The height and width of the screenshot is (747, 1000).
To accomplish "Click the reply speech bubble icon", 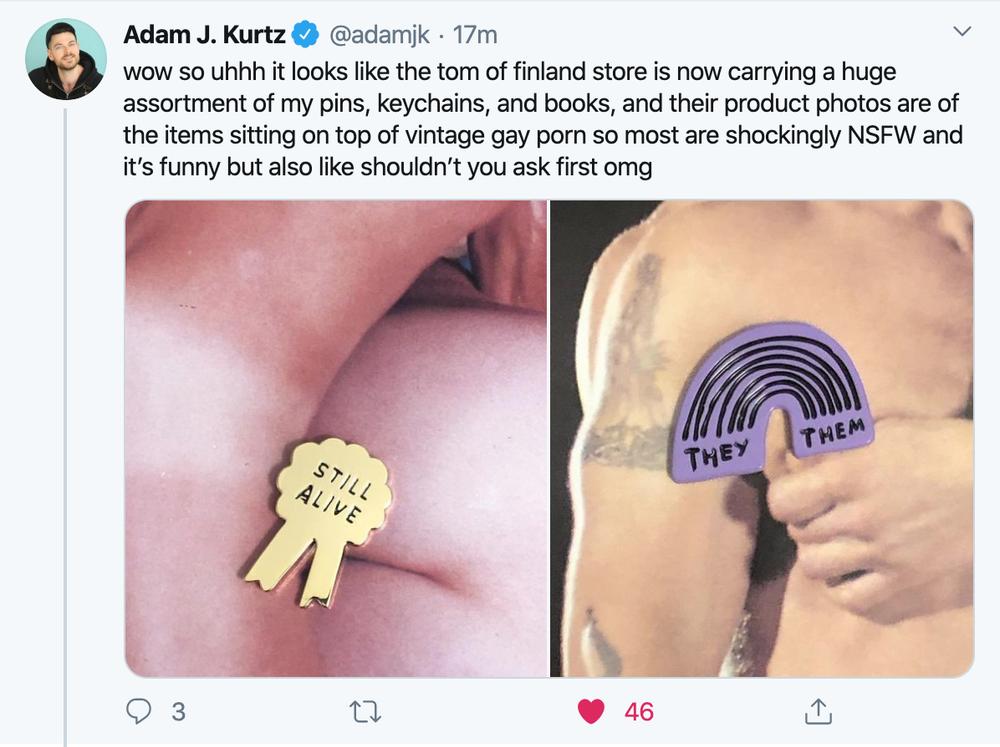I will coord(138,711).
